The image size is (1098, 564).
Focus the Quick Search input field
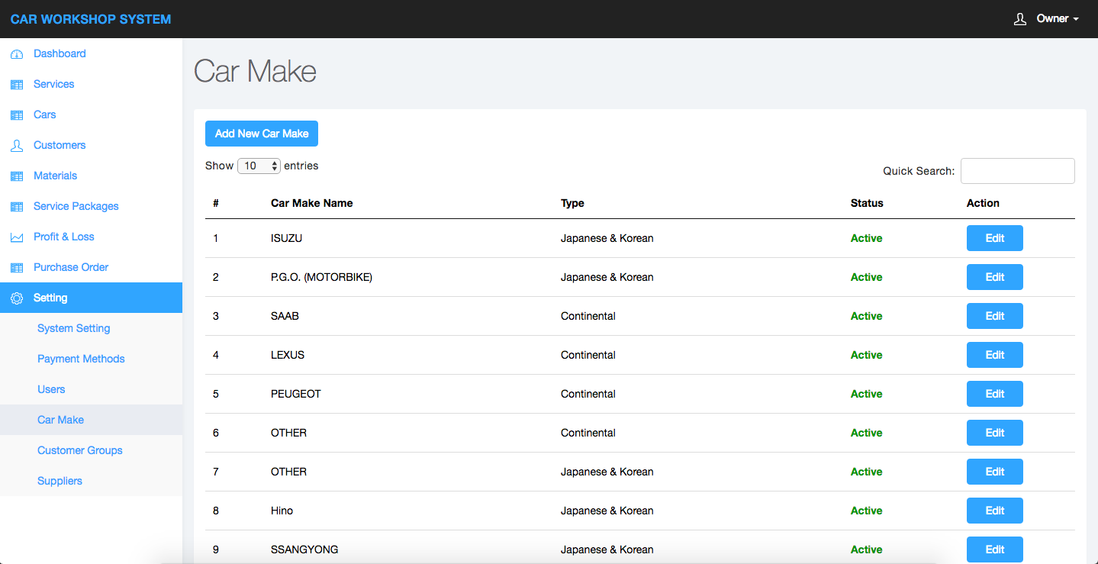coord(1017,171)
